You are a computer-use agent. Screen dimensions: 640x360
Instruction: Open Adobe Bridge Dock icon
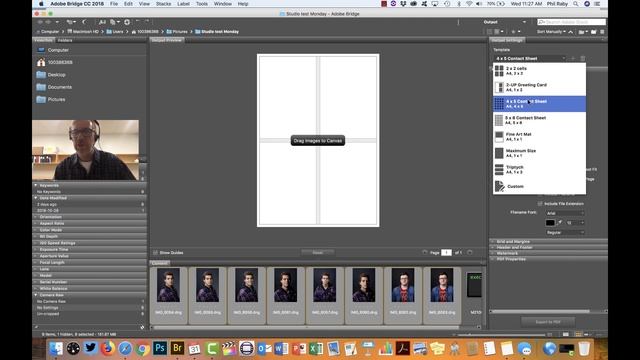[177, 348]
